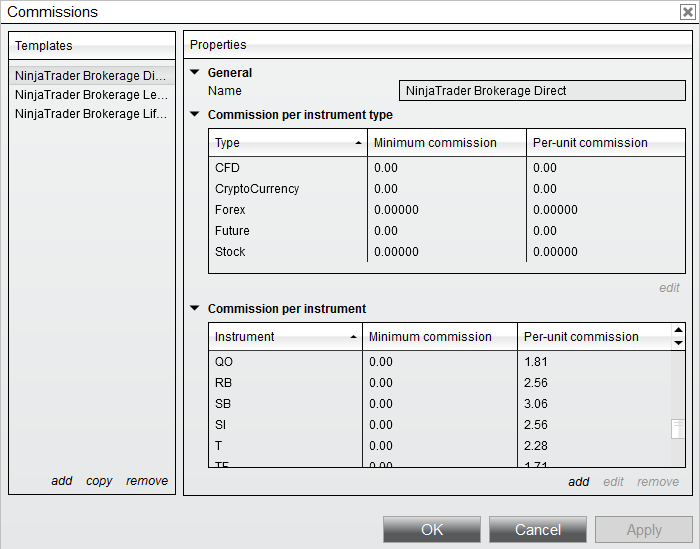Click Minimum commission header in type table

[447, 143]
